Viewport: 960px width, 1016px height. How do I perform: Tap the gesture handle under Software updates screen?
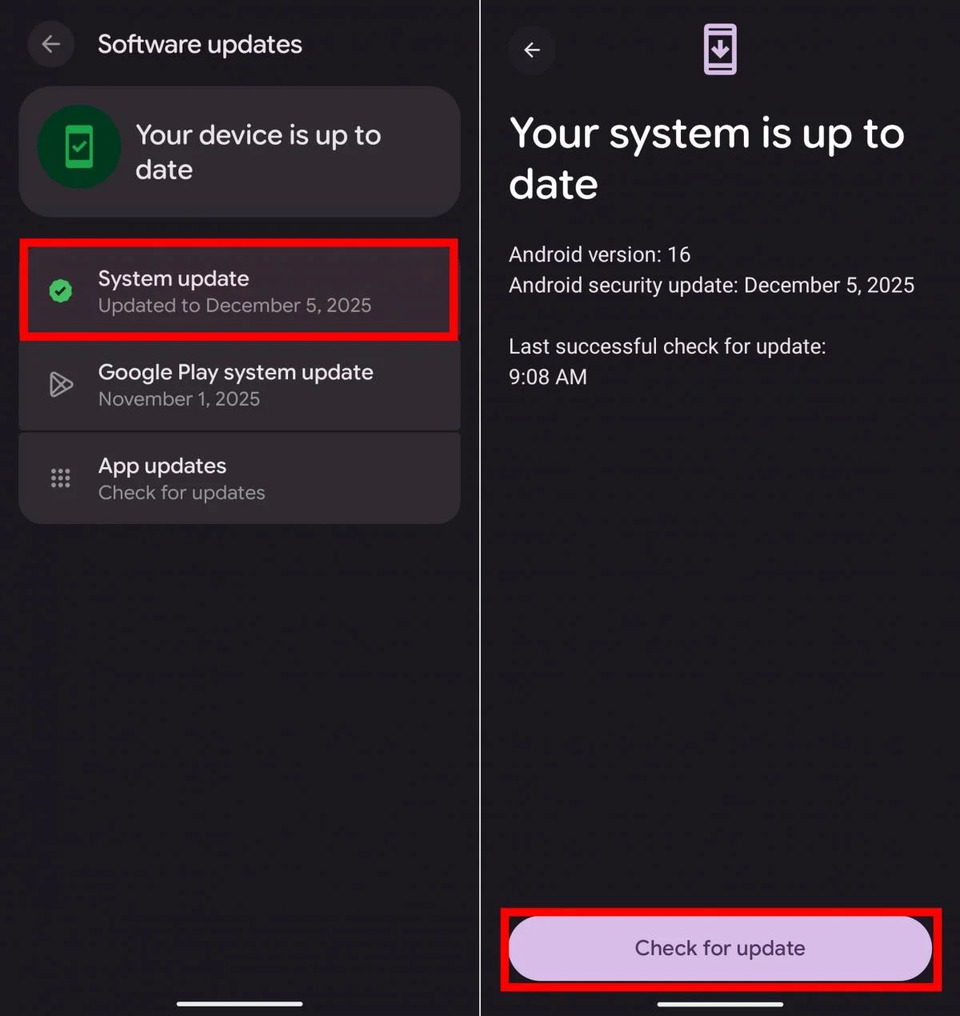[240, 1003]
